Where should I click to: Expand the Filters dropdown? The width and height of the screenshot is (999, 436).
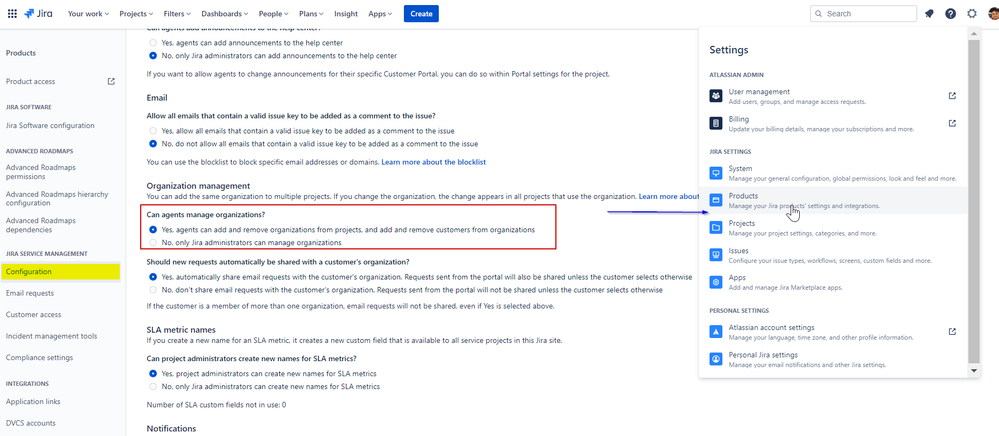(x=178, y=13)
